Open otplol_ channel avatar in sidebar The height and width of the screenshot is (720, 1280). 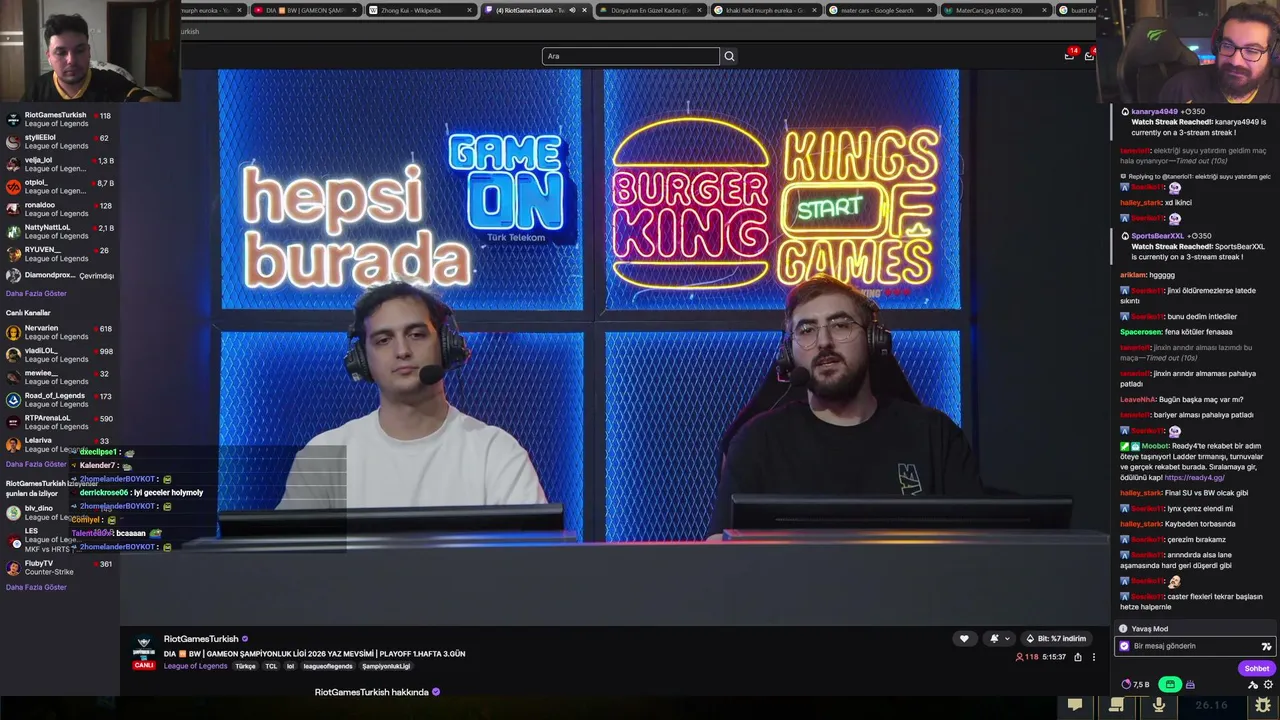[x=13, y=187]
